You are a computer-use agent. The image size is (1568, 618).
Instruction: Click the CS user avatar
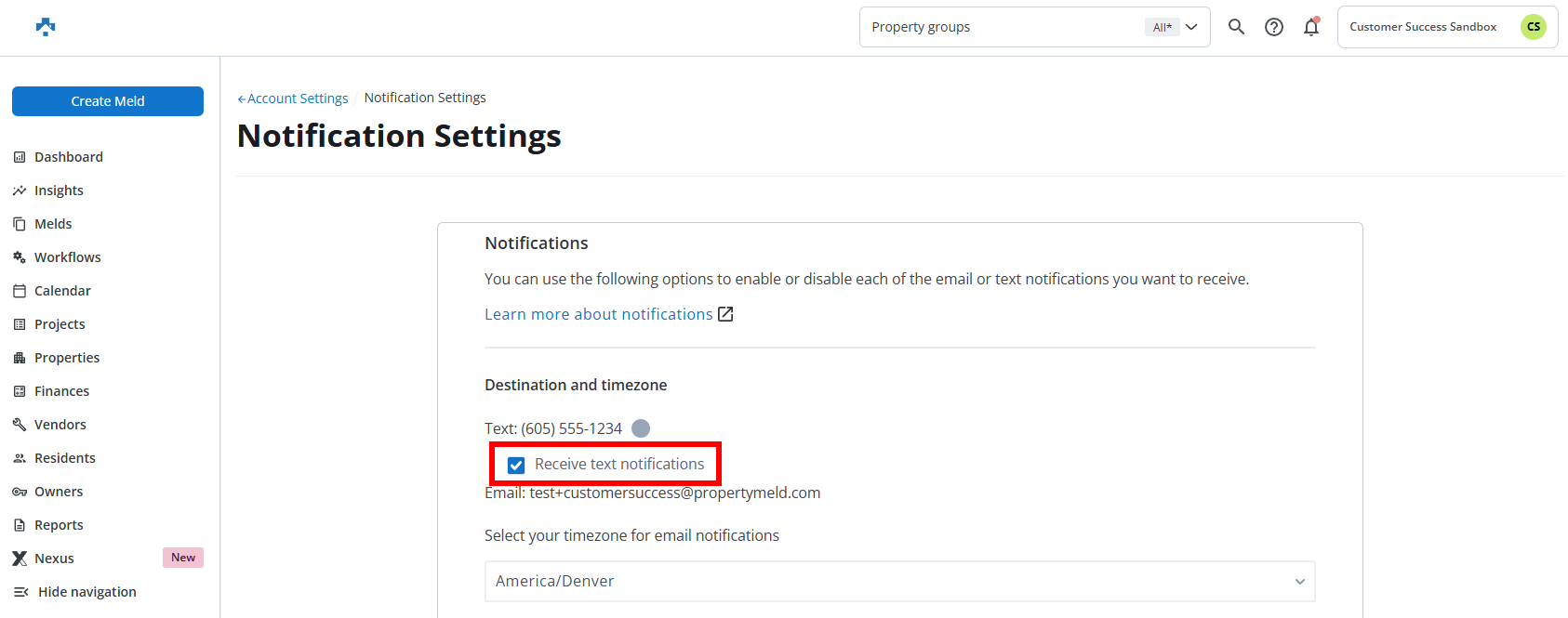[1533, 27]
